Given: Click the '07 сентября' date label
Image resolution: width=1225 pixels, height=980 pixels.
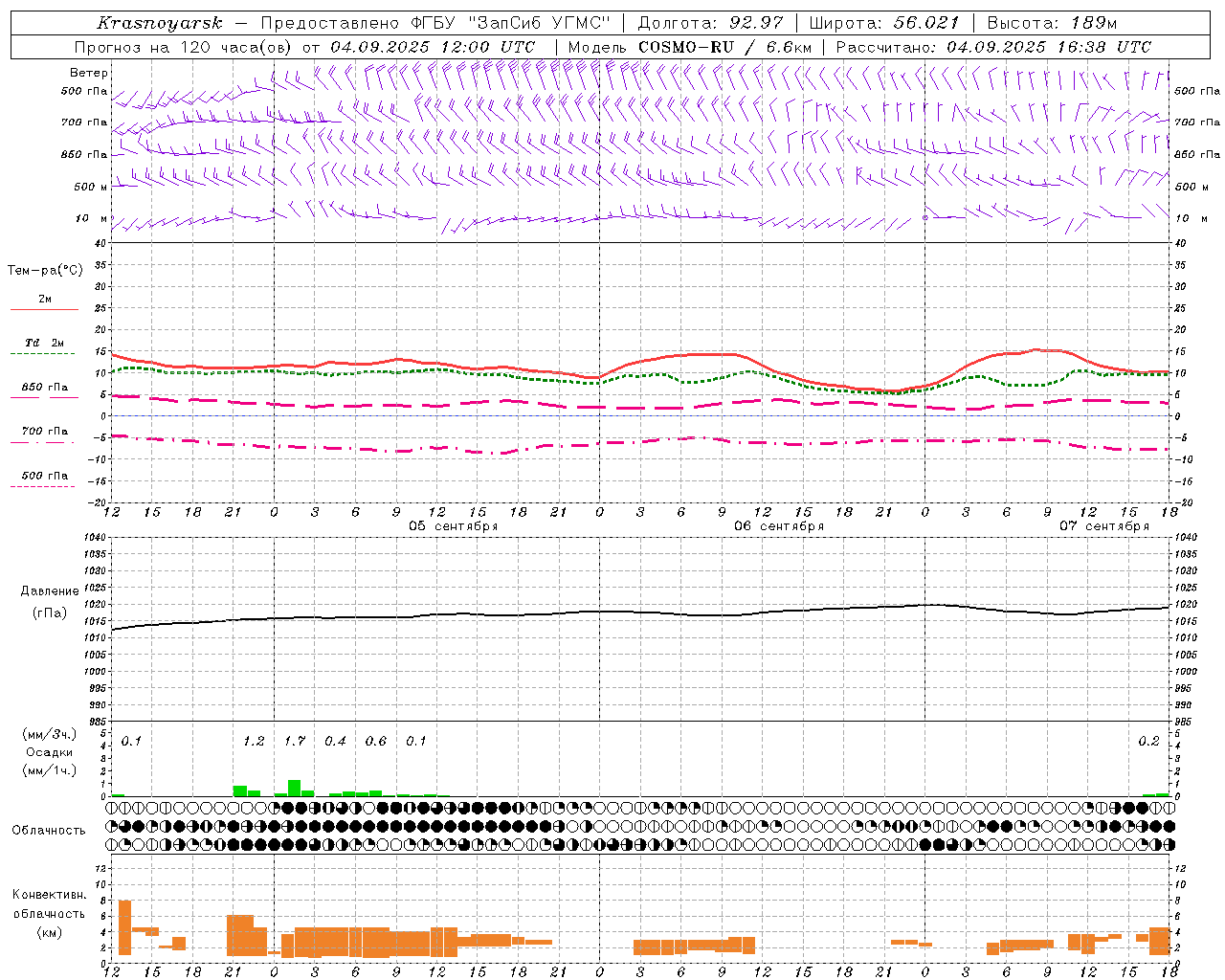Looking at the screenshot, I should [x=1104, y=526].
